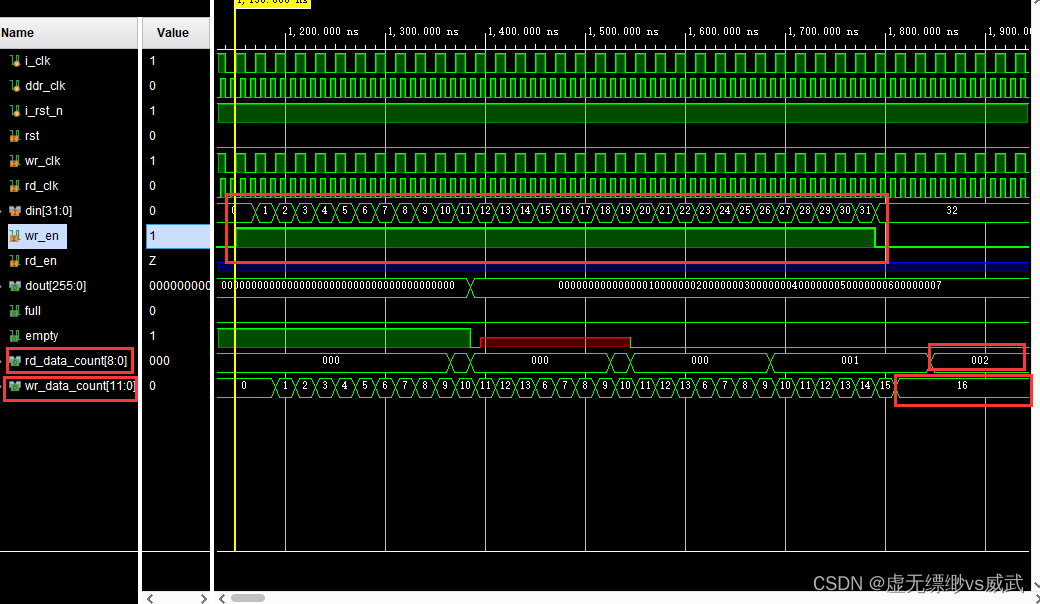1040x604 pixels.
Task: Click the wr_en value cell
Action: [x=178, y=236]
